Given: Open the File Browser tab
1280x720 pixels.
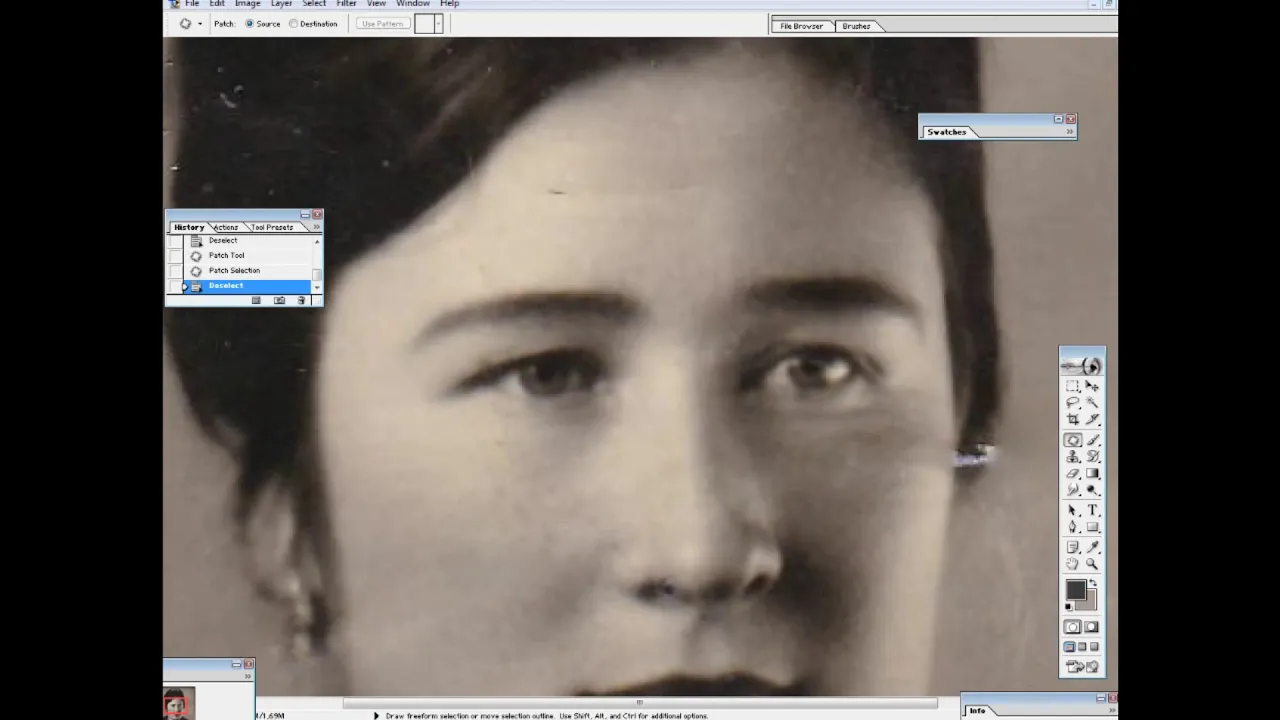Looking at the screenshot, I should pyautogui.click(x=801, y=26).
